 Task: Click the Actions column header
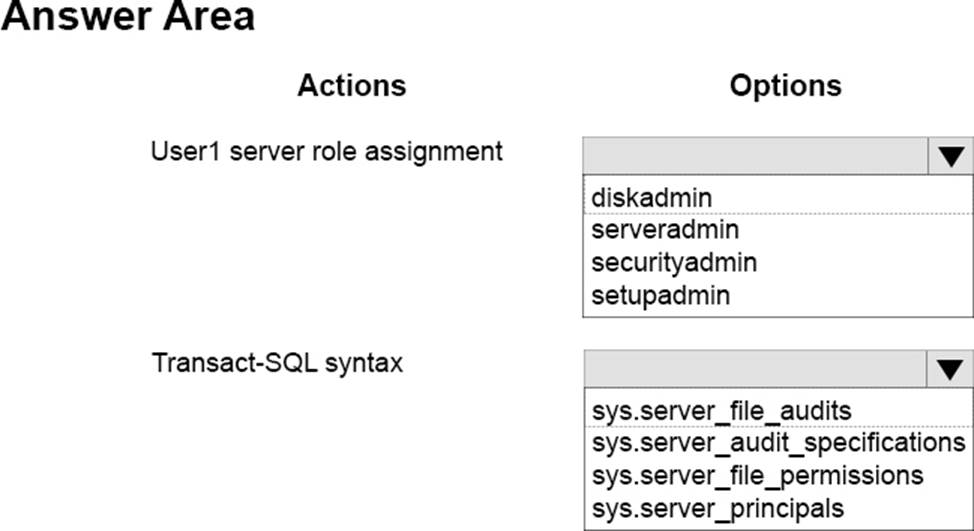tap(351, 86)
